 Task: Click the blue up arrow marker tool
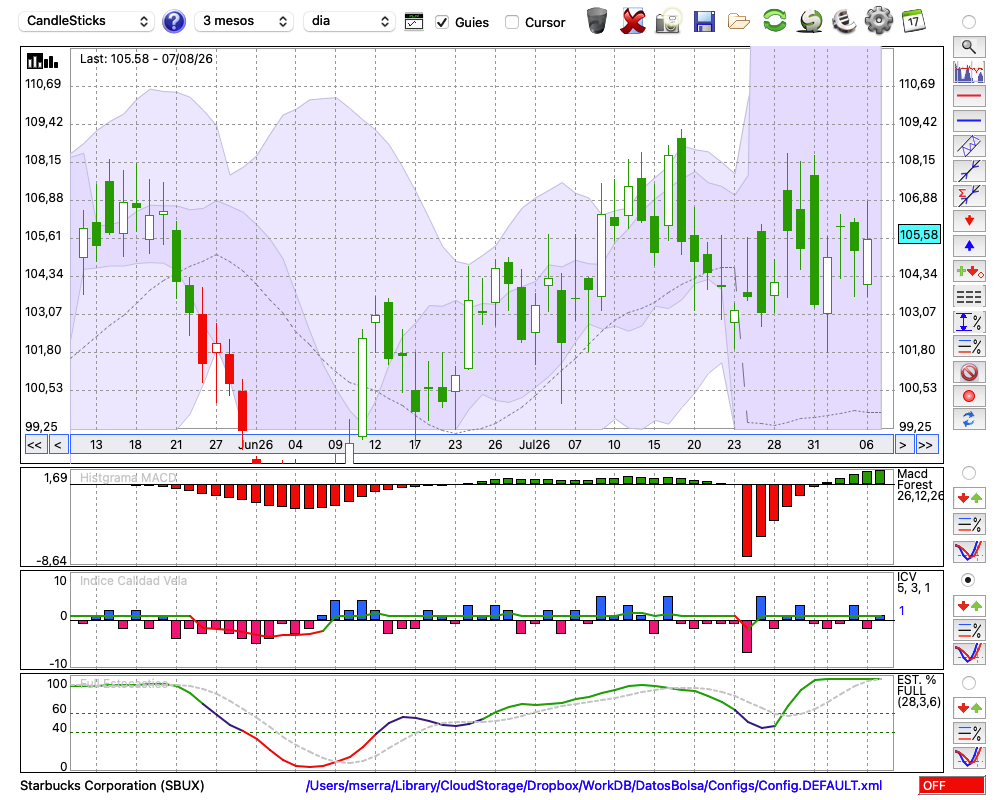969,246
